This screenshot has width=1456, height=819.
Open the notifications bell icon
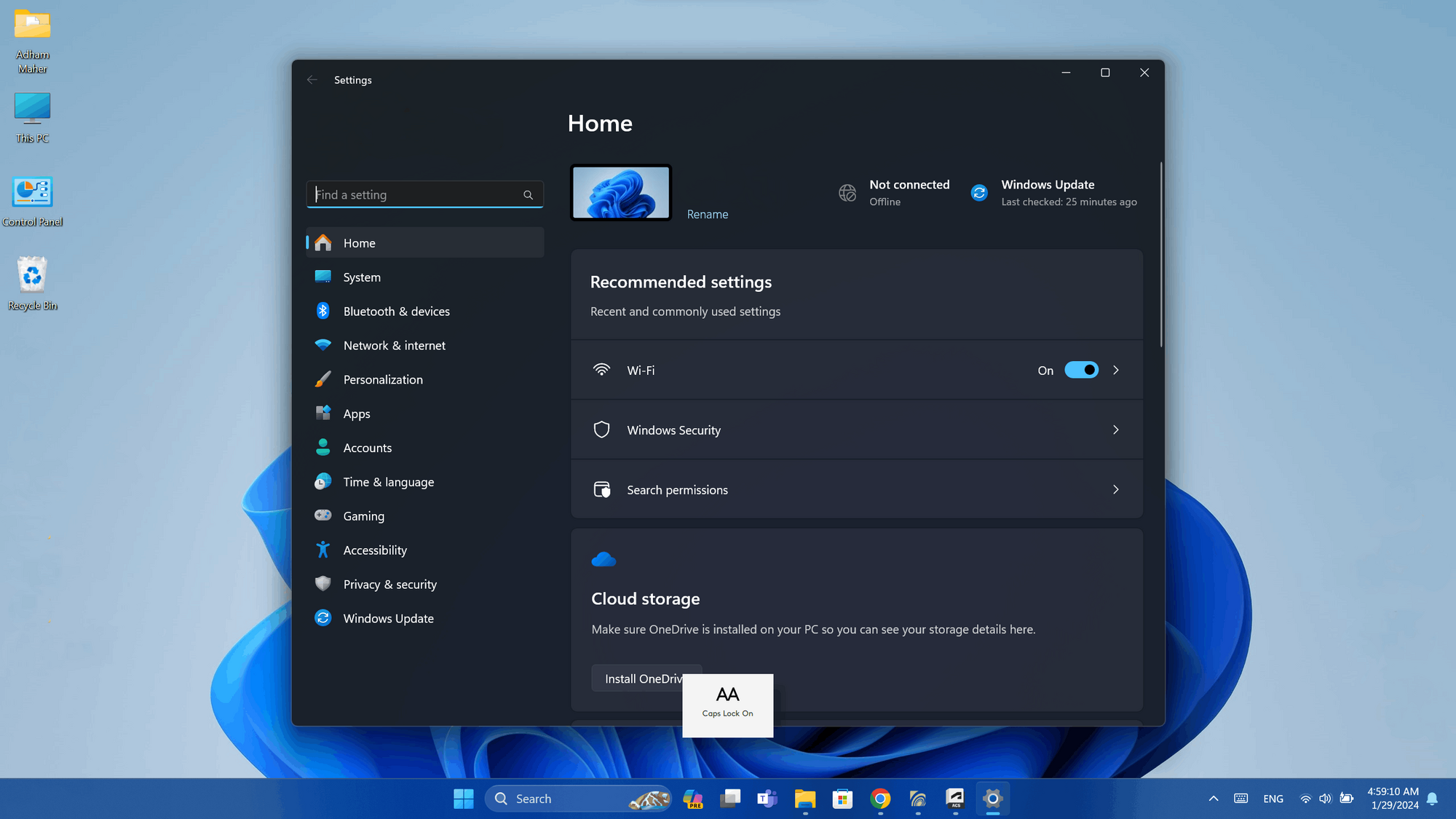1432,799
